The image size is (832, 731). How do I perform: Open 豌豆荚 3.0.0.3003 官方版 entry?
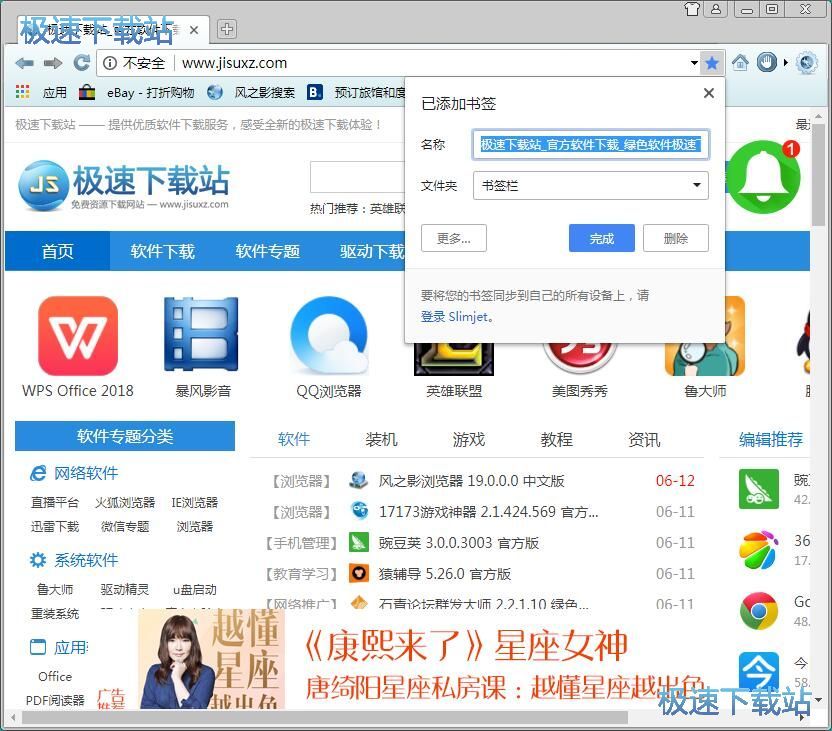point(458,543)
